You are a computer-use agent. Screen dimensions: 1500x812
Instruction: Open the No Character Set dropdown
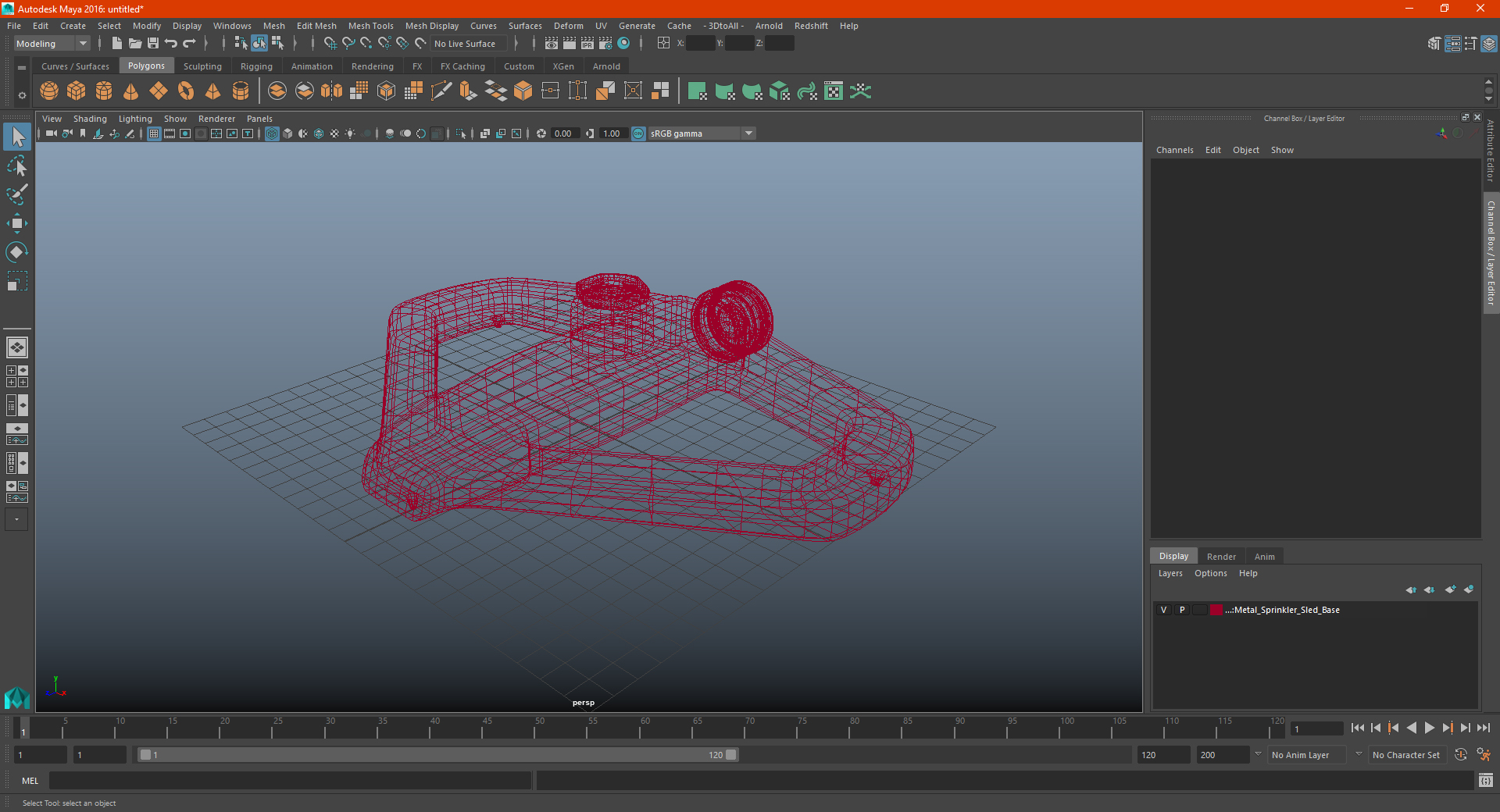pos(1409,755)
